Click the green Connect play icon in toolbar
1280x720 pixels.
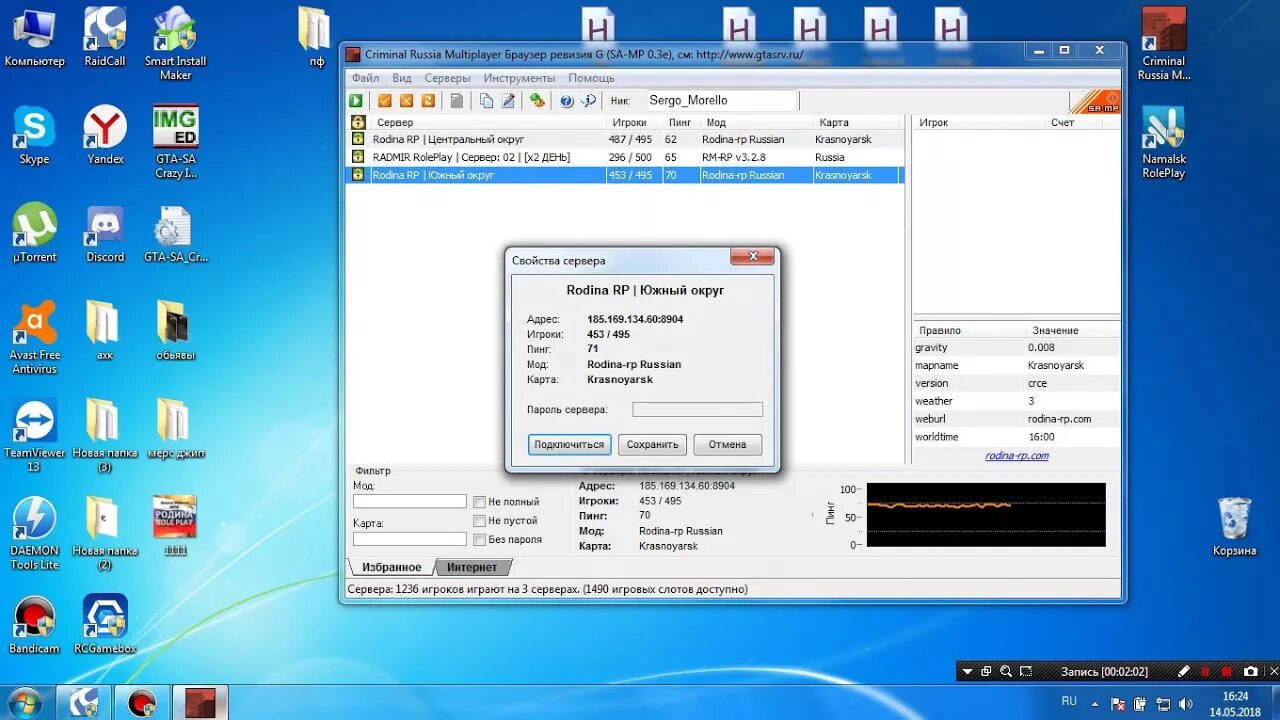pos(356,101)
